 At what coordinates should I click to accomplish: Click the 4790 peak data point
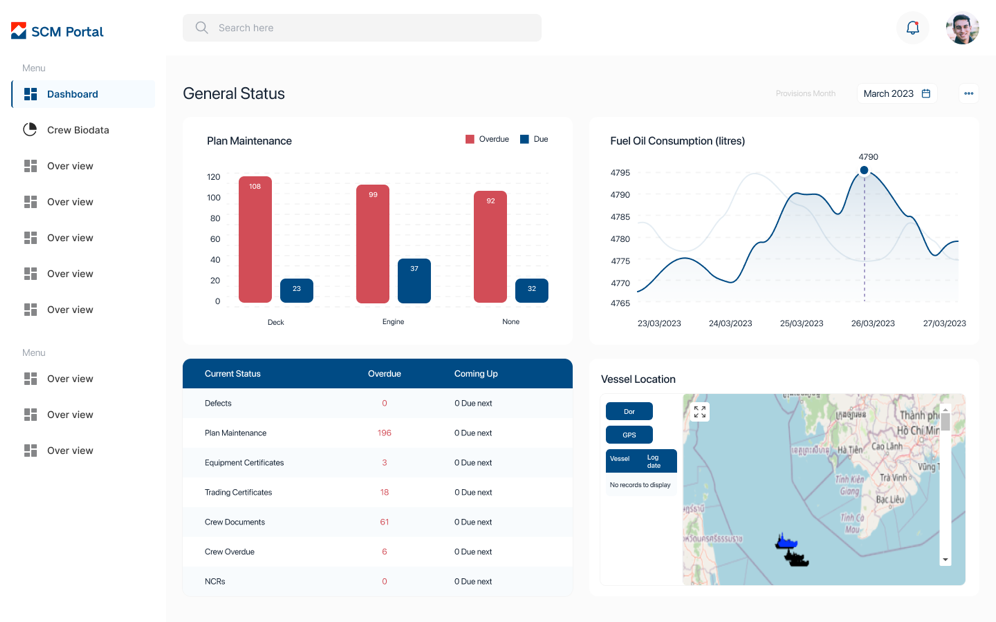point(864,170)
